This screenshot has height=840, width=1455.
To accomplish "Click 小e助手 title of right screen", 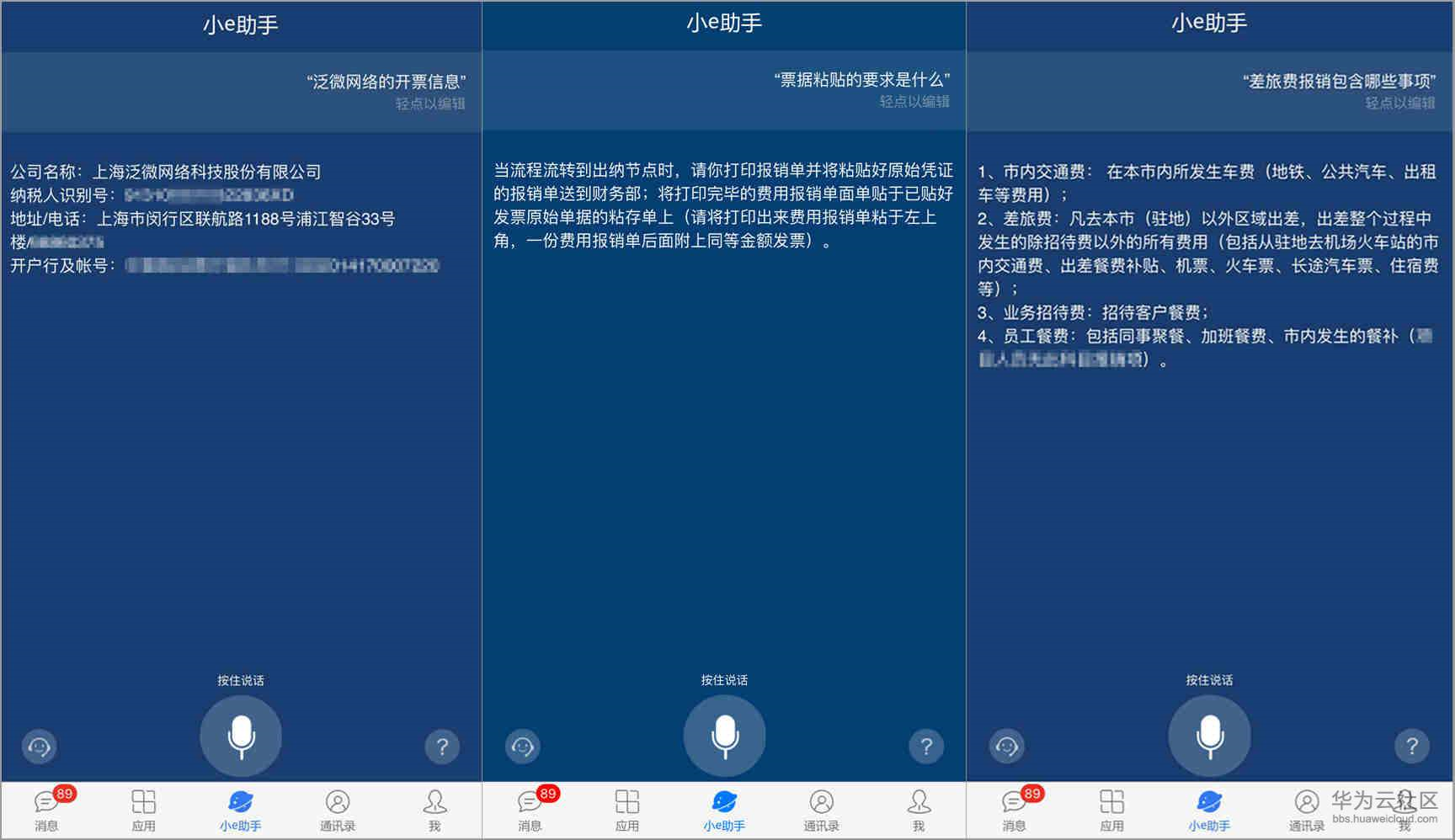I will click(1209, 23).
